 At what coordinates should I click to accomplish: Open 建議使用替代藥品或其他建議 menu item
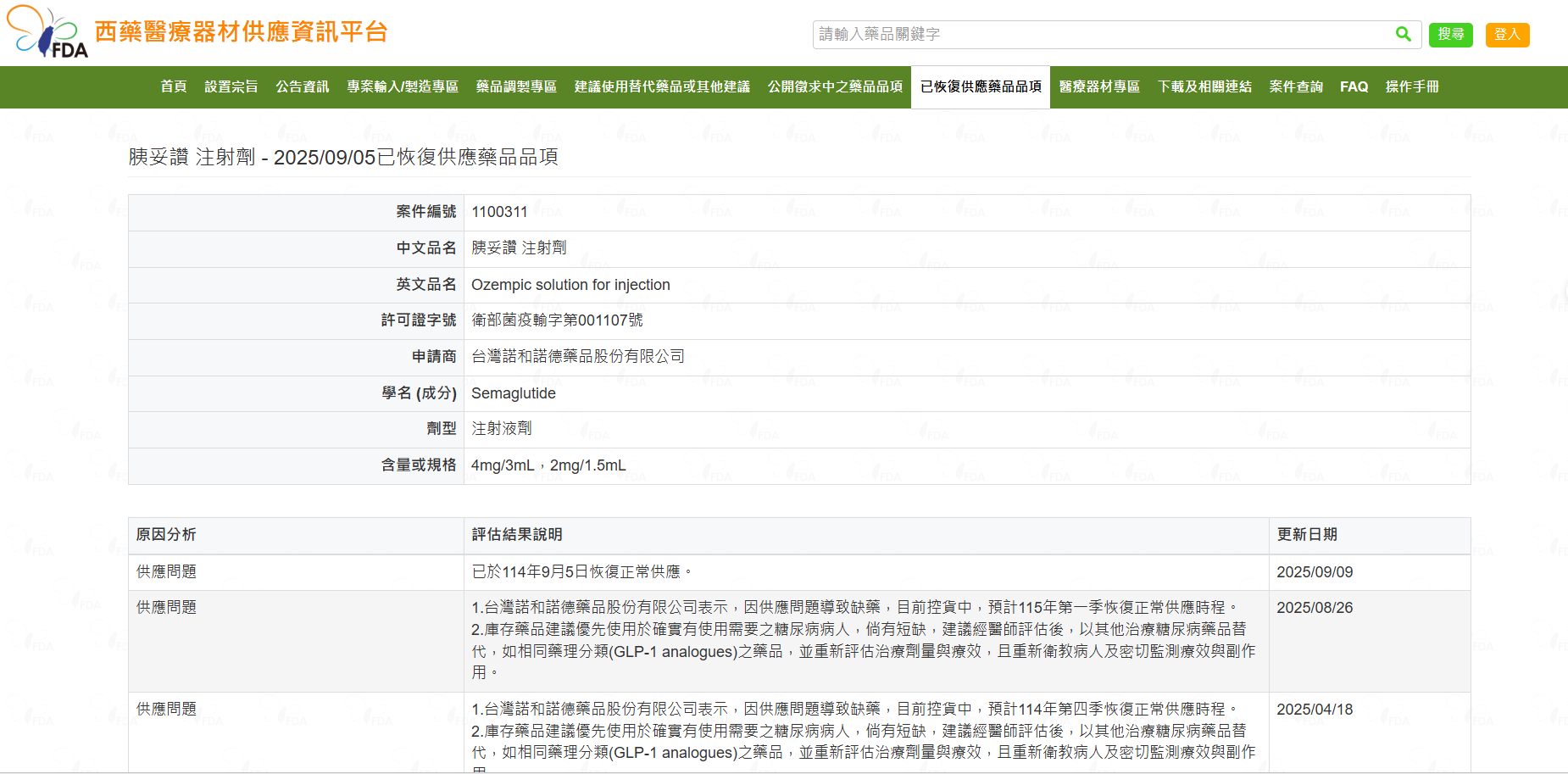pos(662,86)
